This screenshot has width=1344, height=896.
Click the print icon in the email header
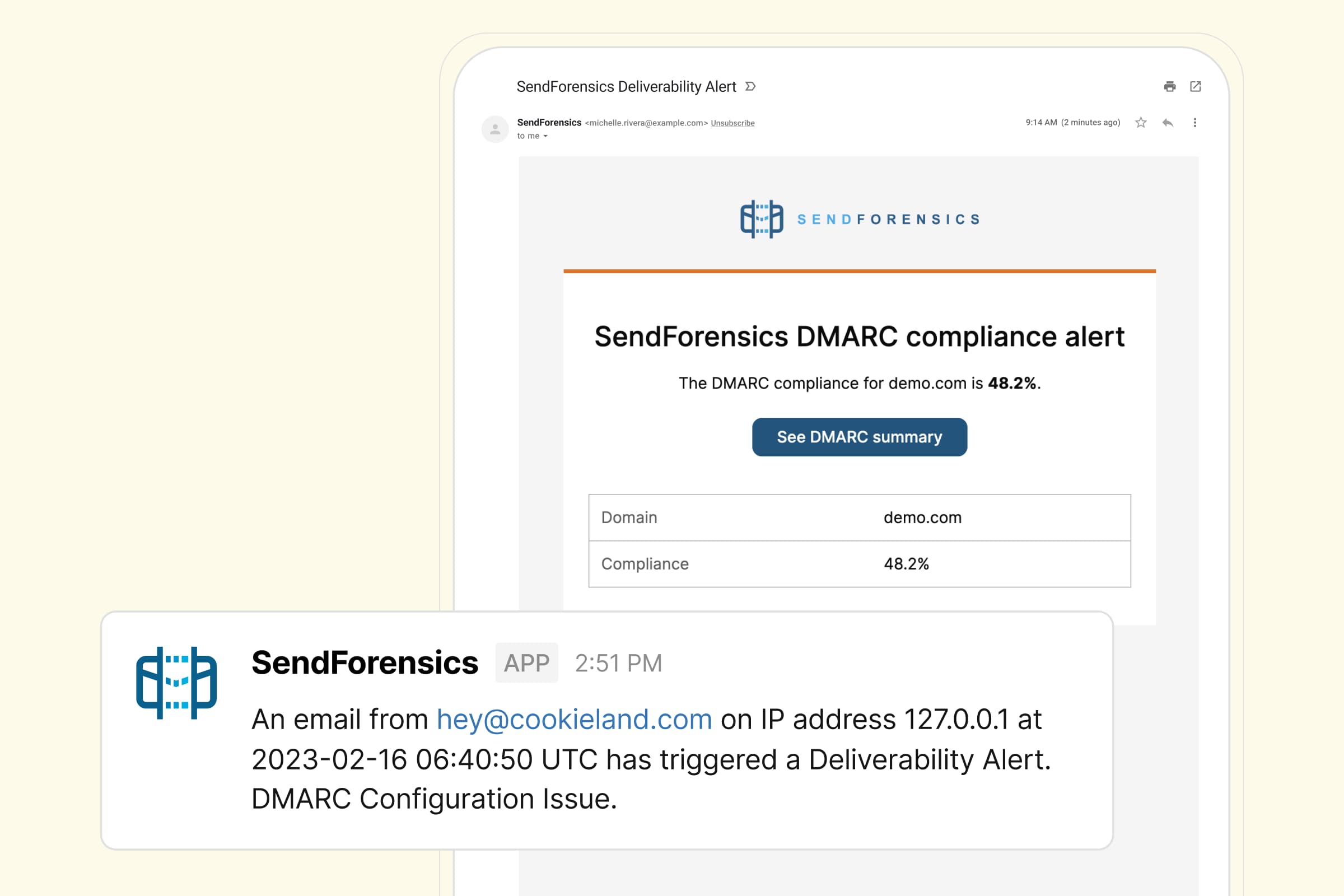[x=1170, y=87]
